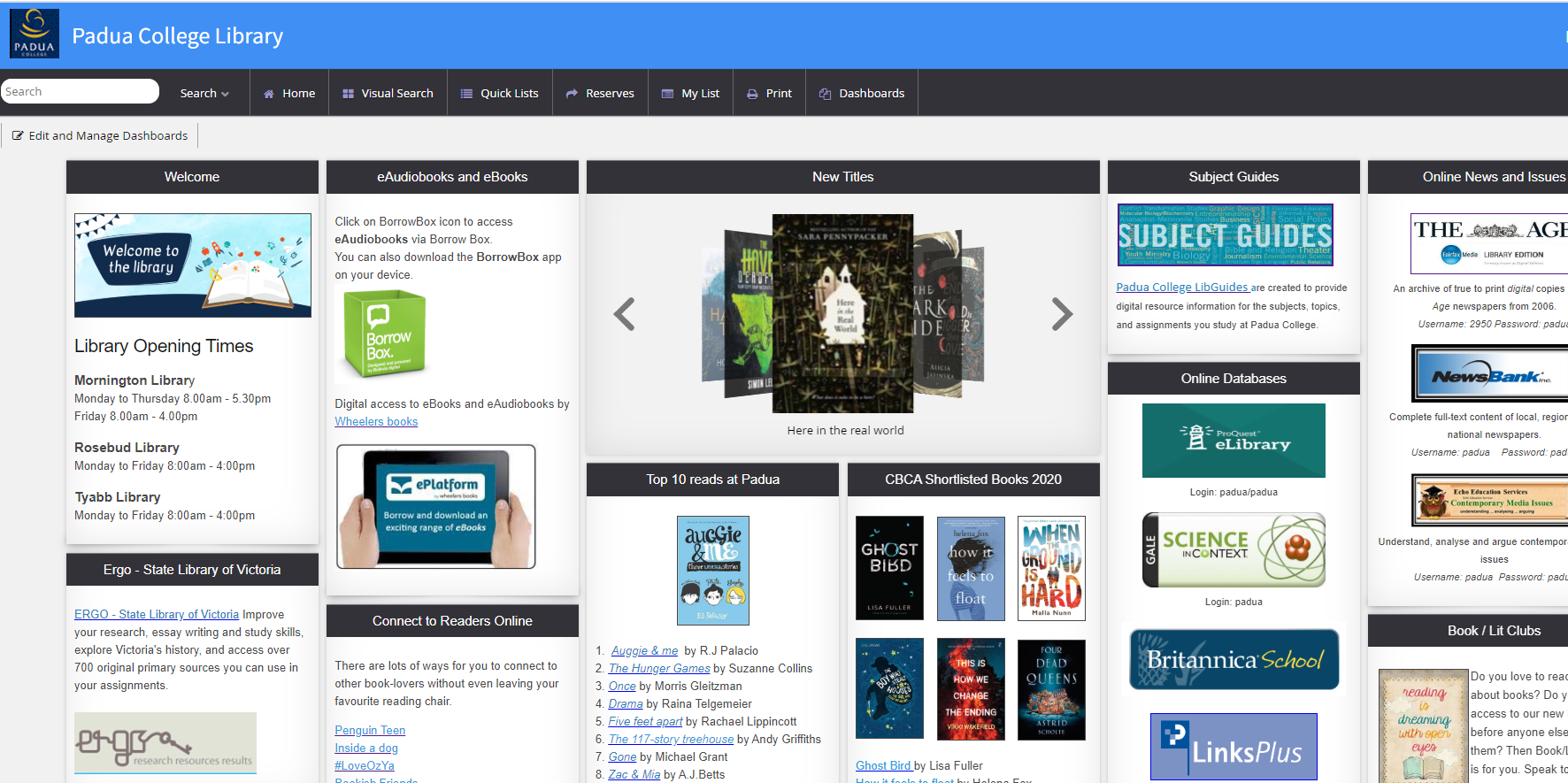
Task: Open My List
Action: [x=690, y=93]
